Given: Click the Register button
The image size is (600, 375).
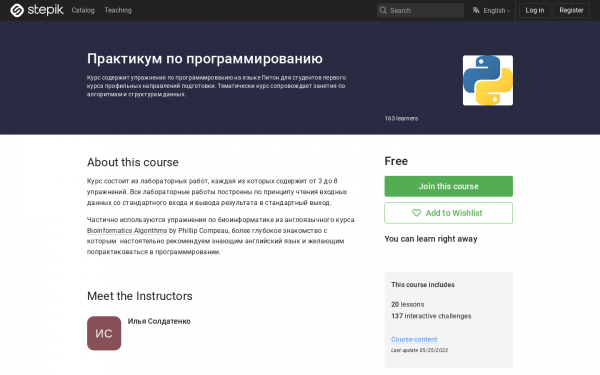Looking at the screenshot, I should [571, 10].
